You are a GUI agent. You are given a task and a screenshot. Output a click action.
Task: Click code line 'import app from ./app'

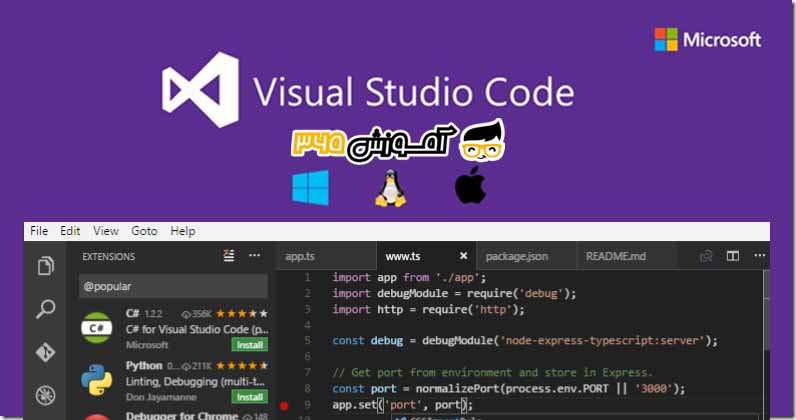tap(409, 278)
